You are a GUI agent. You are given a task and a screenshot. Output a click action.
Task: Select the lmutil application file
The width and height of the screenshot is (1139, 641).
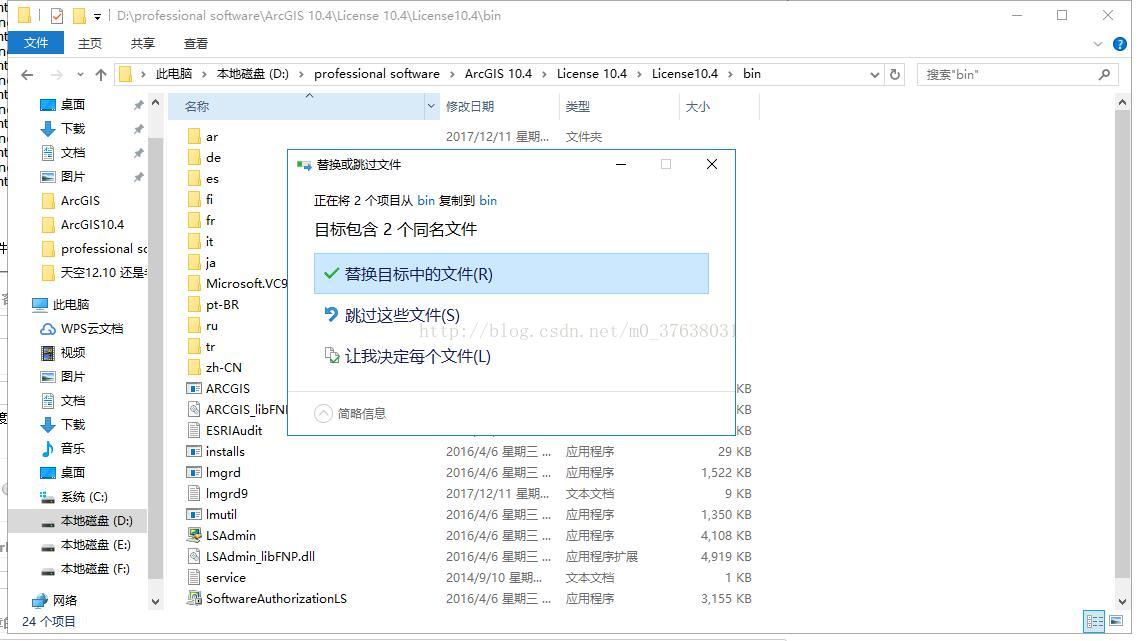coord(221,515)
